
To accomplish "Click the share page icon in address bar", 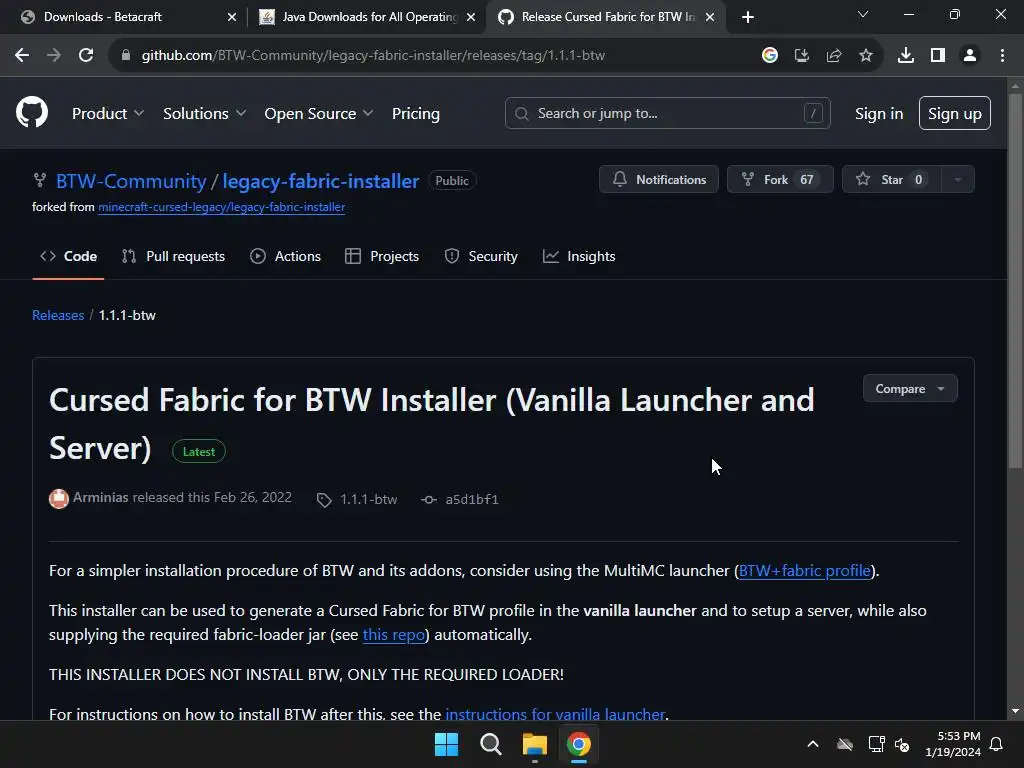I will click(x=834, y=56).
